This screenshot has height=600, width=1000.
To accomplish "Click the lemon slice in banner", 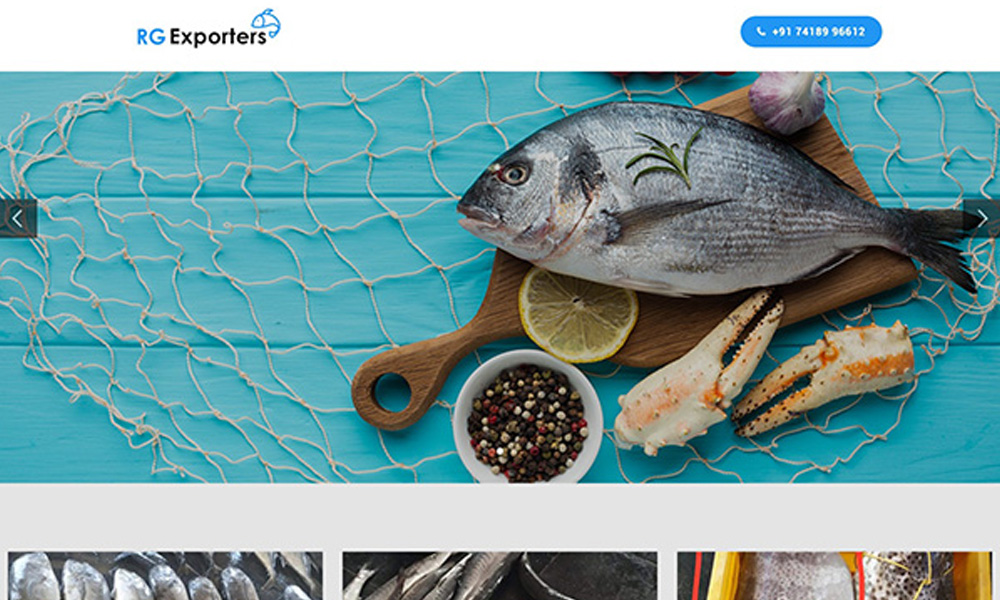I will (x=578, y=314).
